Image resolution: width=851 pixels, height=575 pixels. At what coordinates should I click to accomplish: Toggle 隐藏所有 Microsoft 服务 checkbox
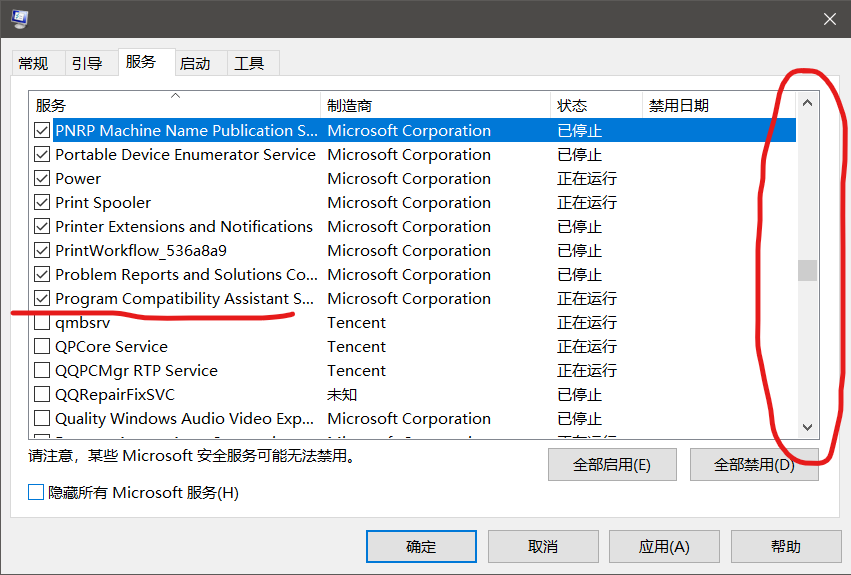coord(36,492)
